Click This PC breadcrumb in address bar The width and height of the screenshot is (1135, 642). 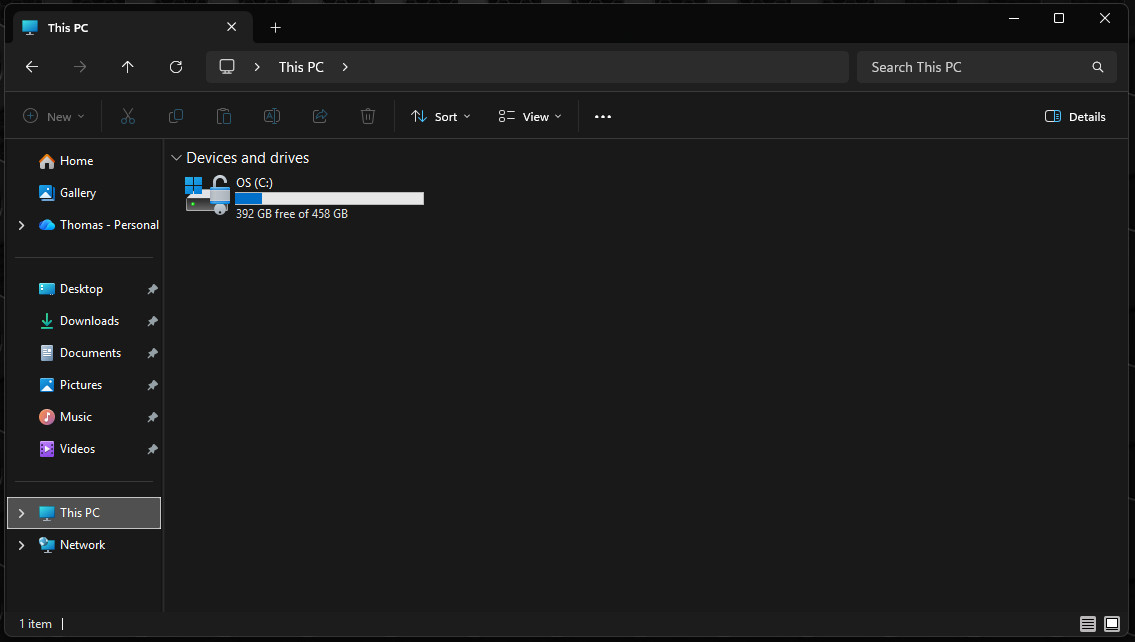301,67
